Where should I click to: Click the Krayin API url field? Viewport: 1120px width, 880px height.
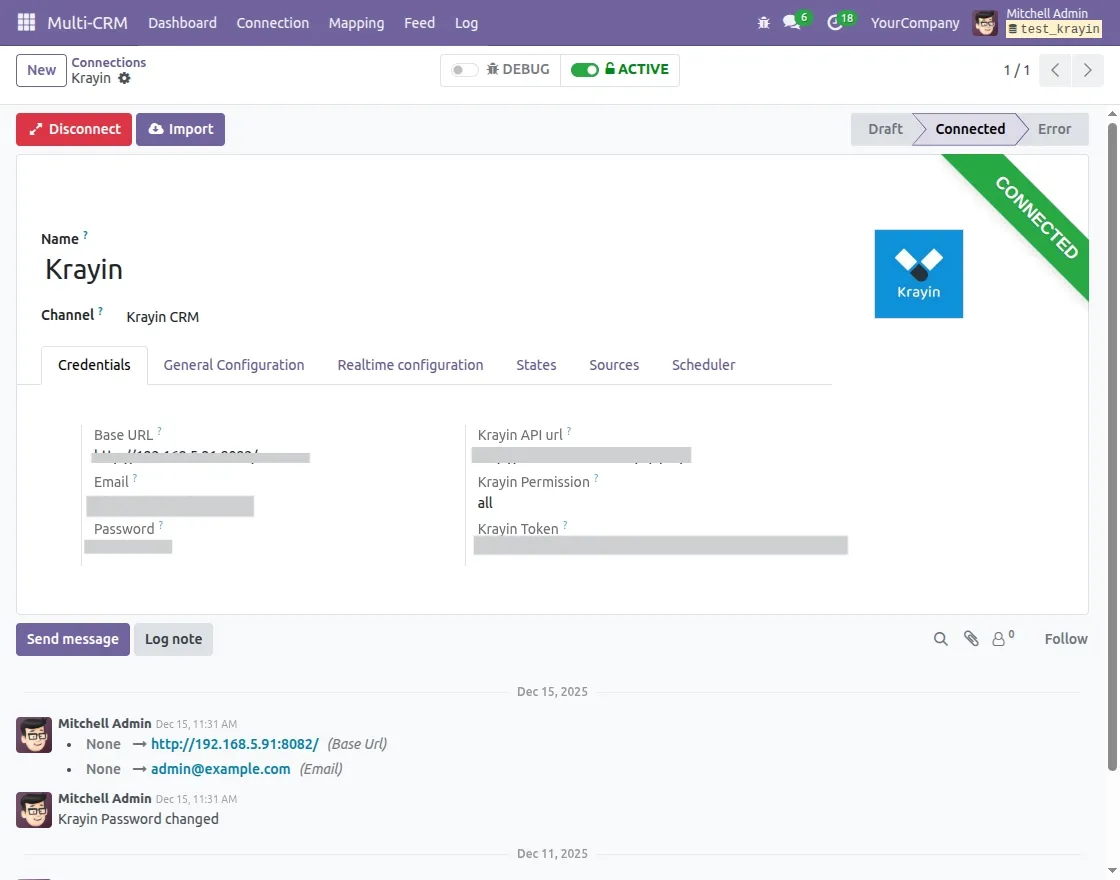[581, 455]
